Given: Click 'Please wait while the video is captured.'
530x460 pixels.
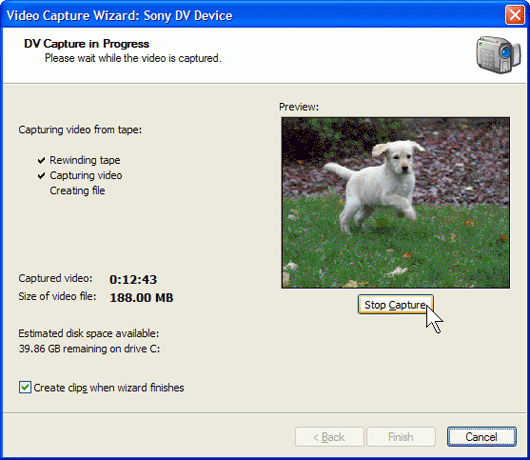Looking at the screenshot, I should [x=133, y=58].
